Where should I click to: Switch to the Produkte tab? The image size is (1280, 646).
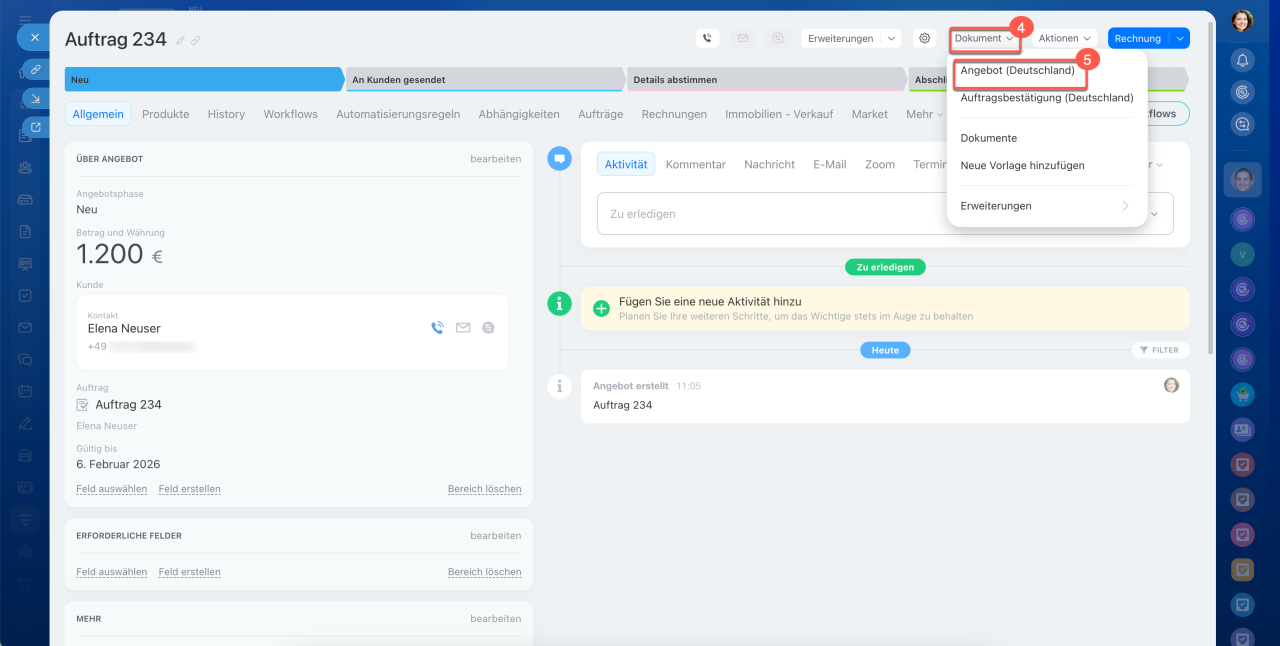pos(165,114)
